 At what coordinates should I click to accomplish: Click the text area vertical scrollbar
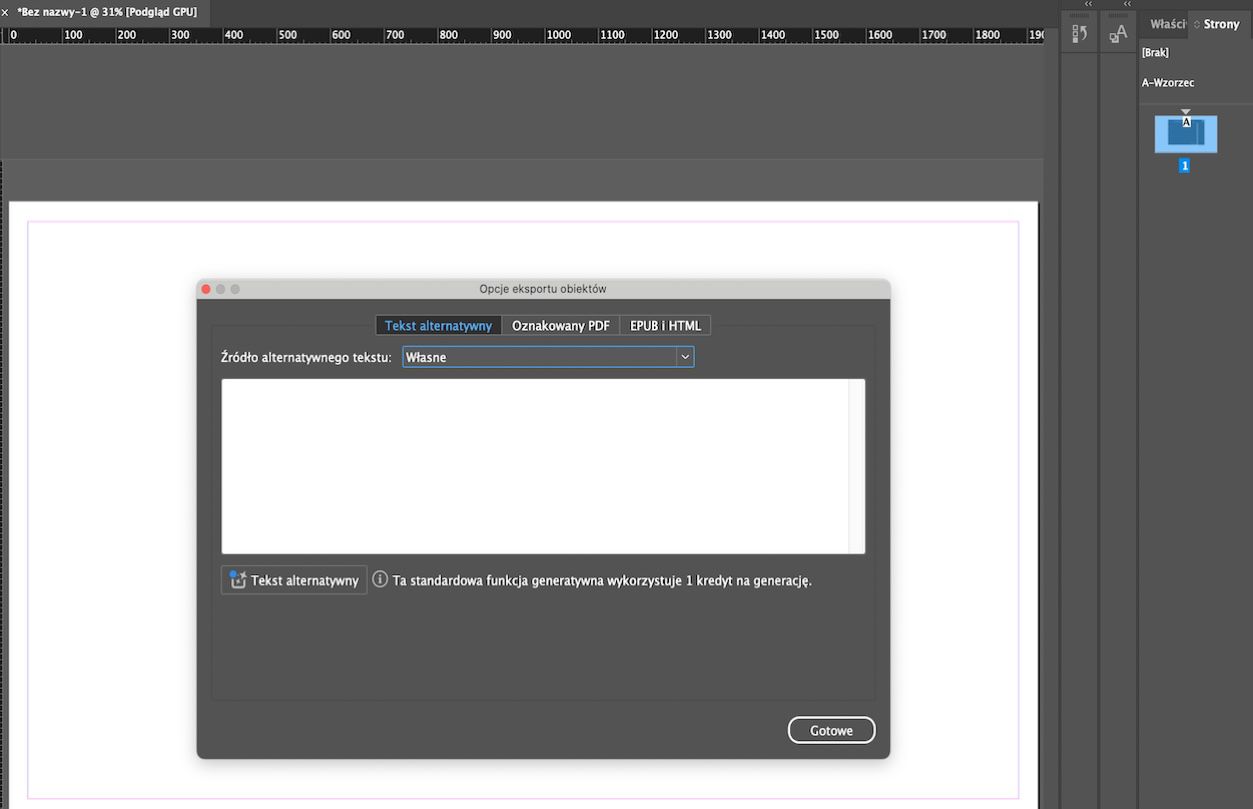[x=856, y=466]
